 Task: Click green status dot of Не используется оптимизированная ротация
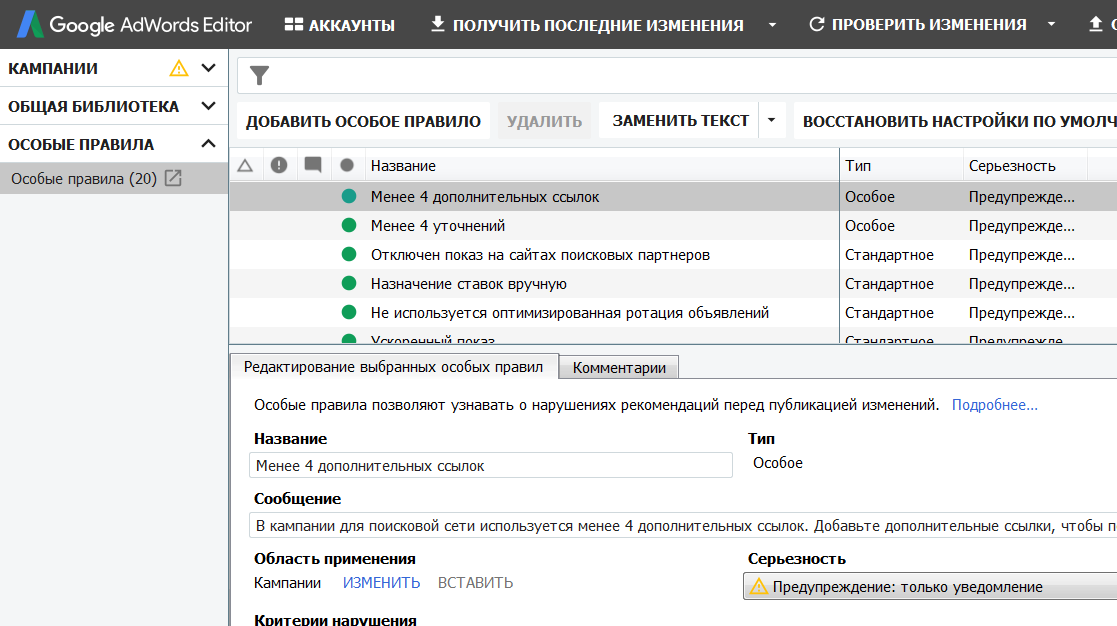348,312
